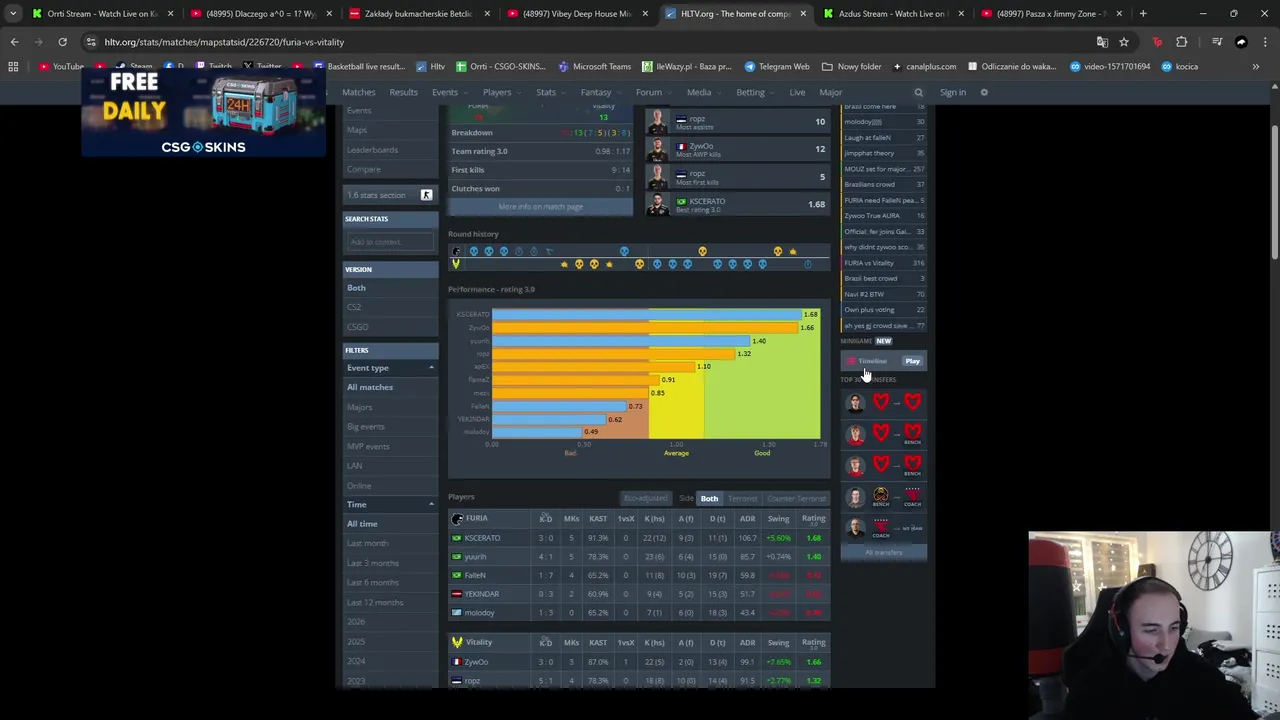1280x720 pixels.
Task: Open the Fantasy dropdown in the nav bar
Action: coord(599,92)
